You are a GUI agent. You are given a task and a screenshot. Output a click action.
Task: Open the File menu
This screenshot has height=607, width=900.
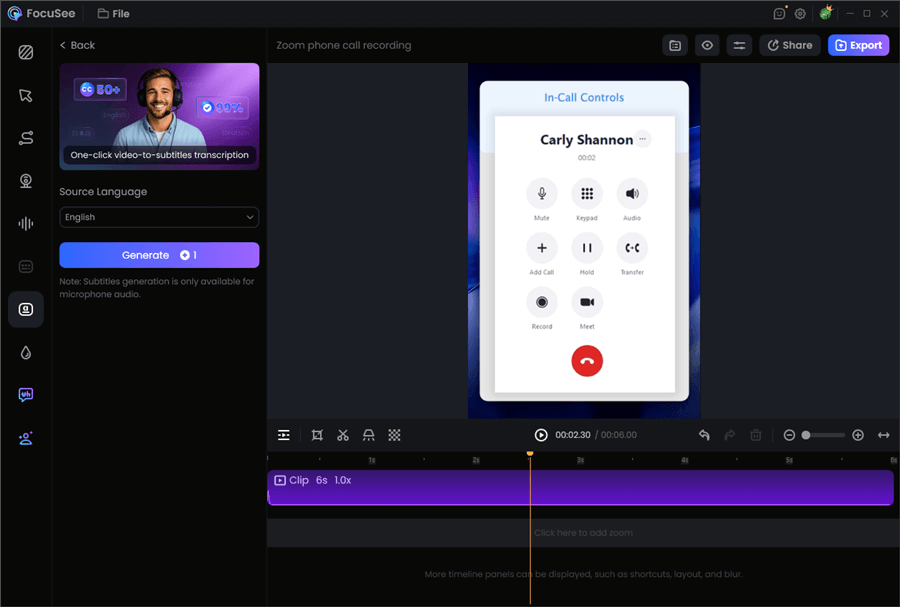click(113, 13)
